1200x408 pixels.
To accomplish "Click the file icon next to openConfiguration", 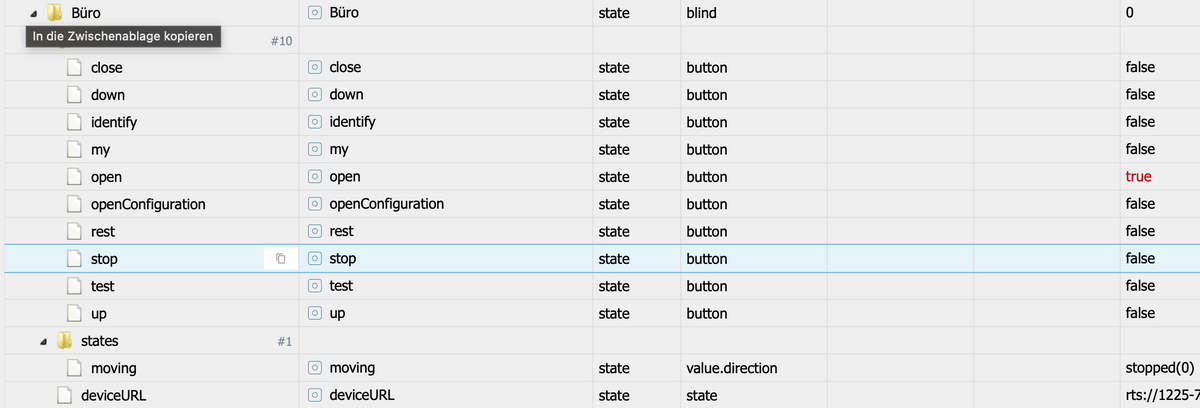I will pyautogui.click(x=74, y=204).
